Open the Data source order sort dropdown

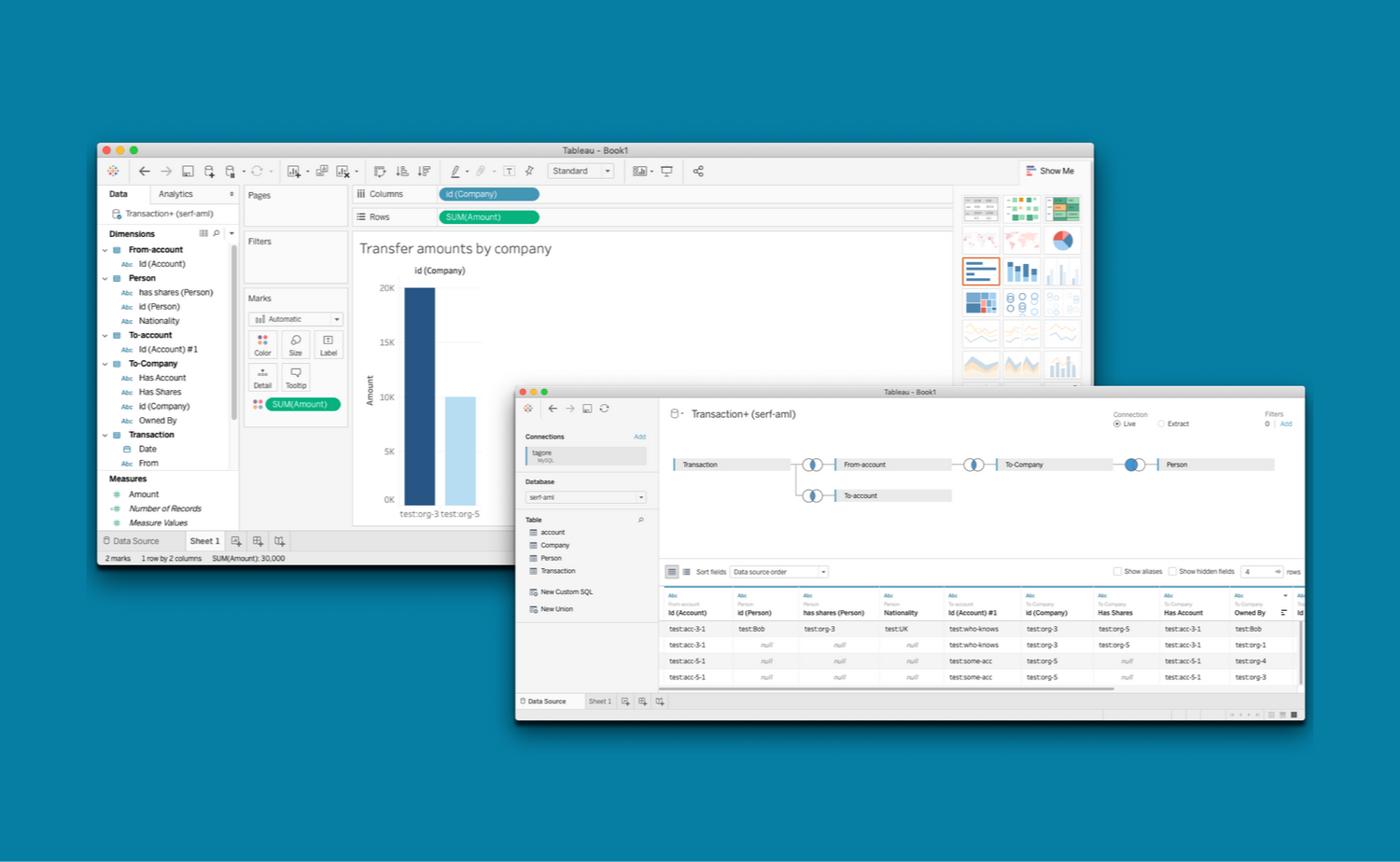(778, 572)
